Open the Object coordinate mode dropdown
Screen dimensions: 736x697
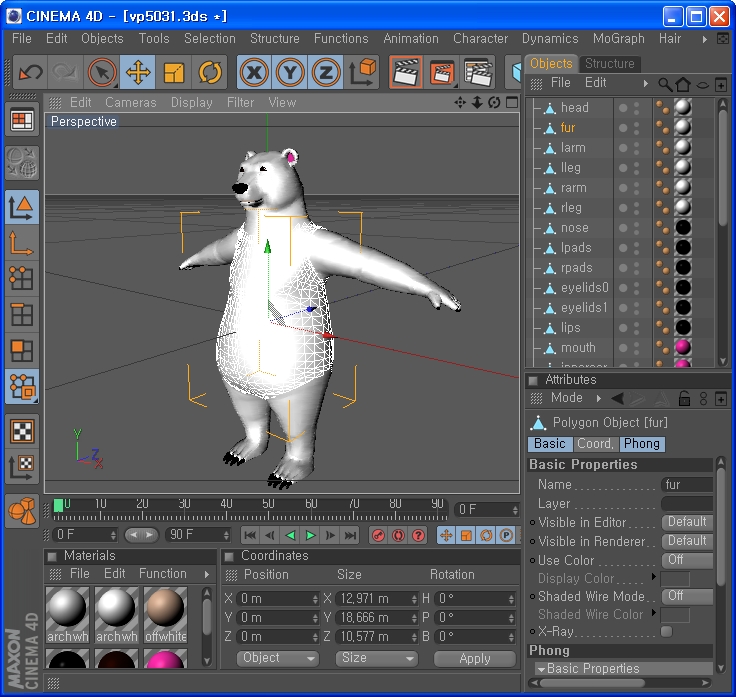tap(278, 658)
